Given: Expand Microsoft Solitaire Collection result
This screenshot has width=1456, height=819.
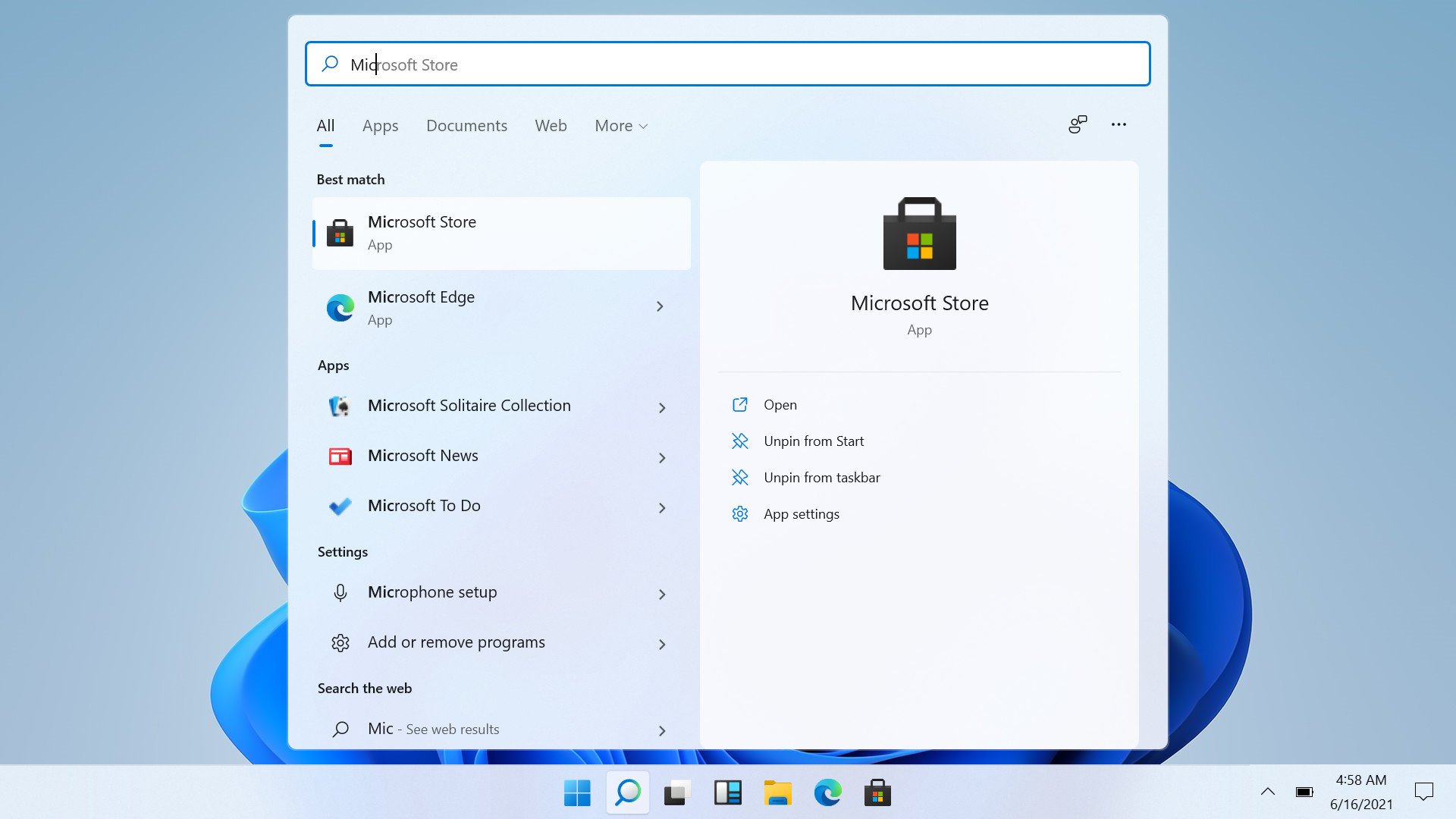Looking at the screenshot, I should click(x=659, y=406).
